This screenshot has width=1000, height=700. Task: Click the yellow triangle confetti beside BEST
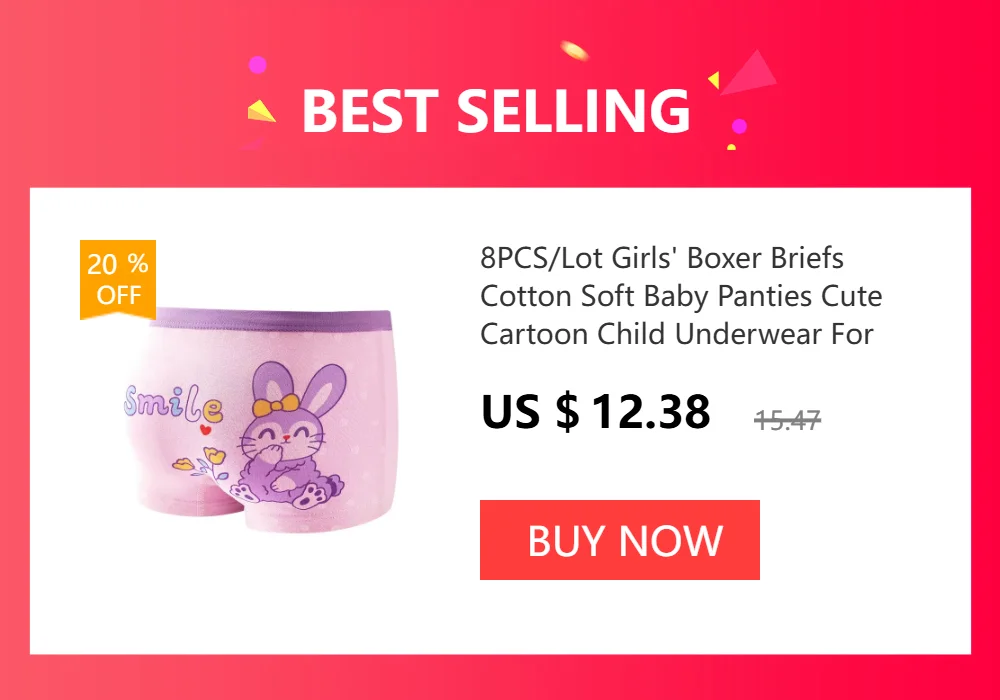click(x=260, y=111)
